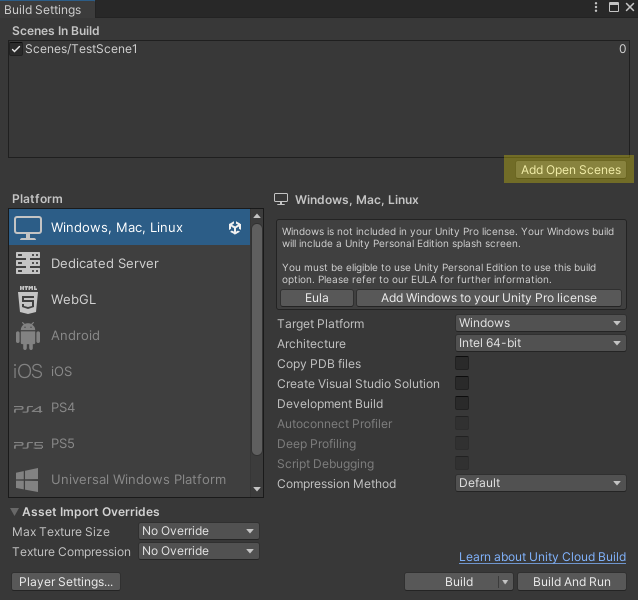Click the Unity logo on selected platform row

[235, 227]
